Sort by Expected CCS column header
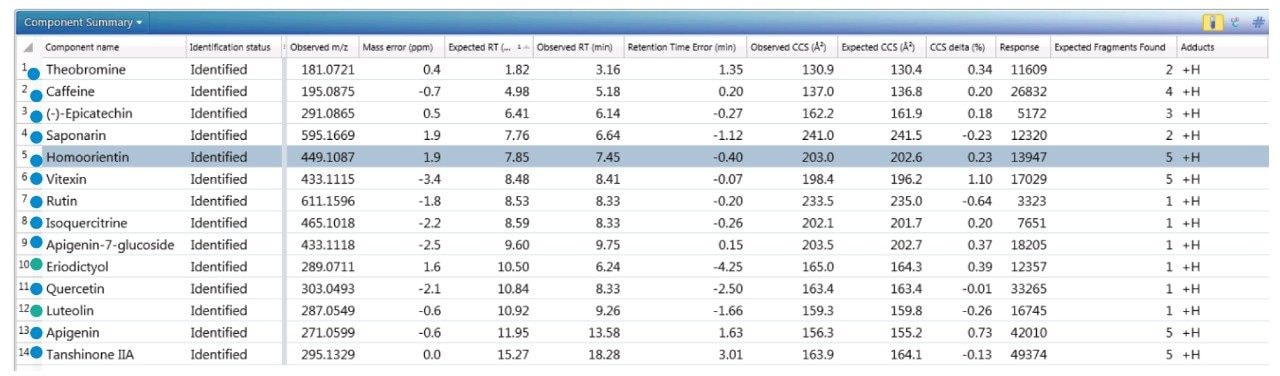Image resolution: width=1280 pixels, height=376 pixels. [x=877, y=48]
